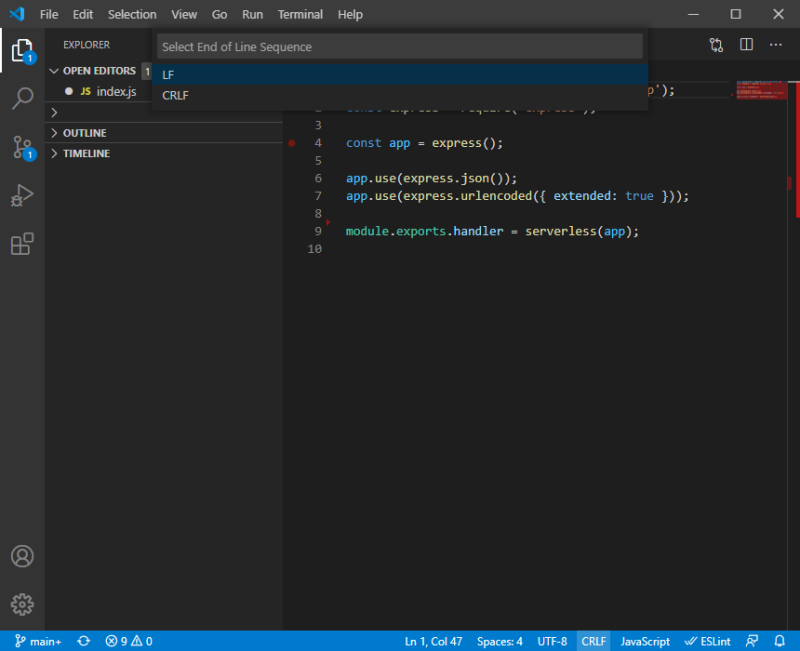Click the notifications bell in the status bar

(779, 641)
